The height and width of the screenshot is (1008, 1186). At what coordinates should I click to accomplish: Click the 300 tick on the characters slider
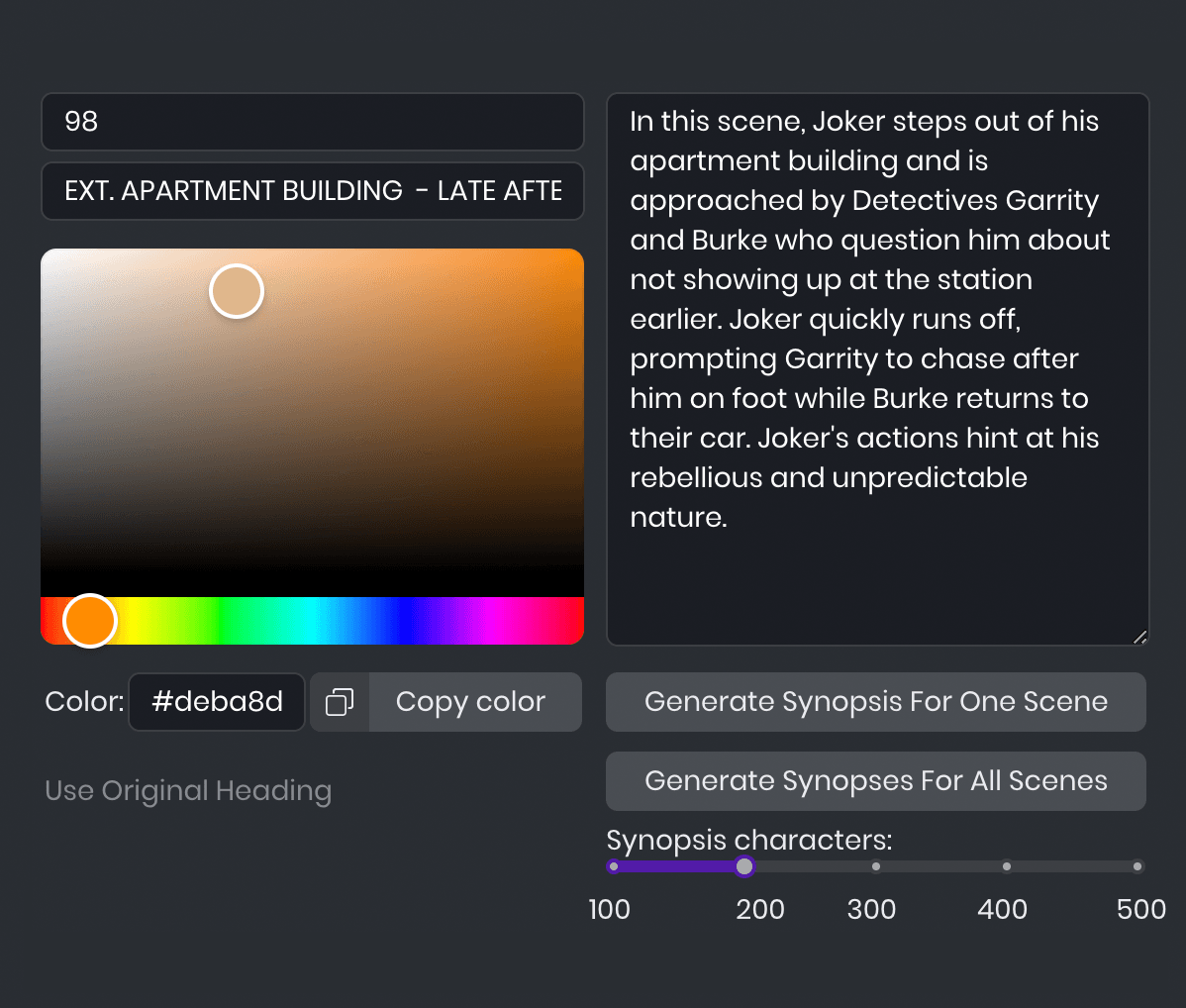[x=875, y=866]
